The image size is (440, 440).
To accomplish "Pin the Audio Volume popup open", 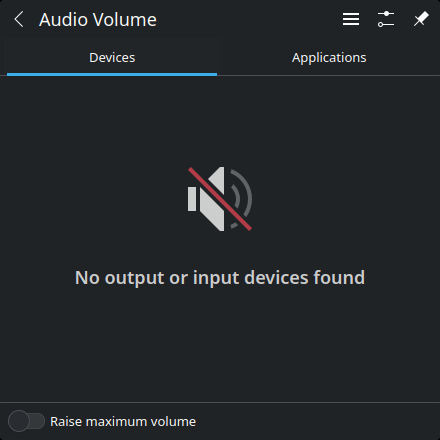I will (x=421, y=19).
